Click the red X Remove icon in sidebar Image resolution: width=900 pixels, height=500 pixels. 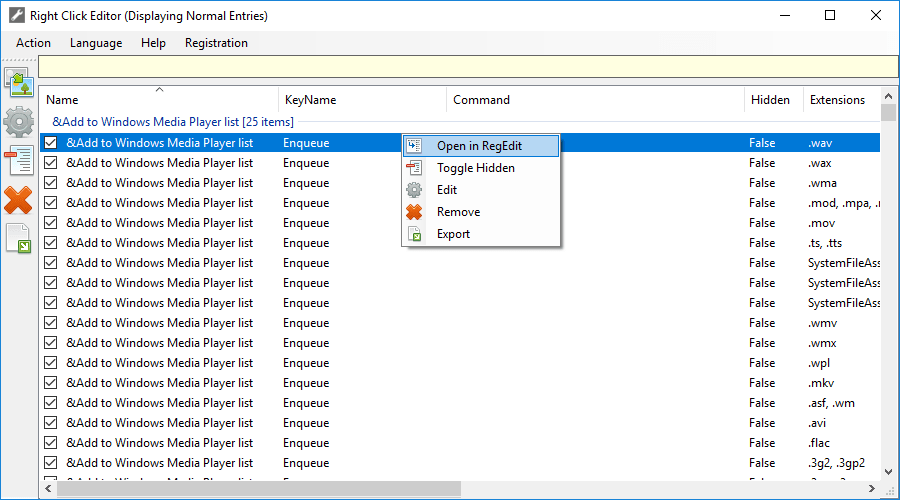[18, 200]
